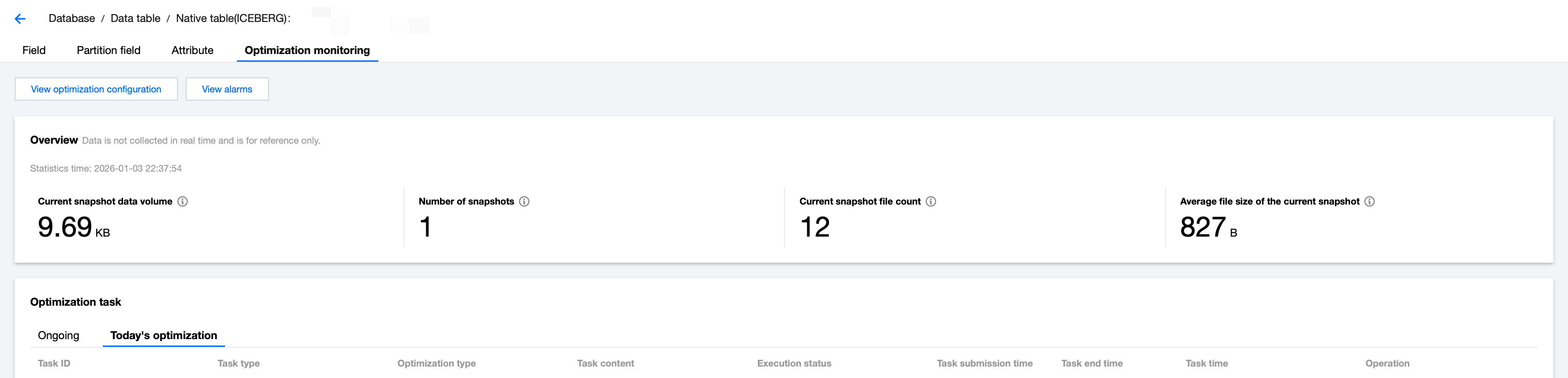Select the Today's optimization tab
This screenshot has height=378, width=1568.
pyautogui.click(x=163, y=335)
